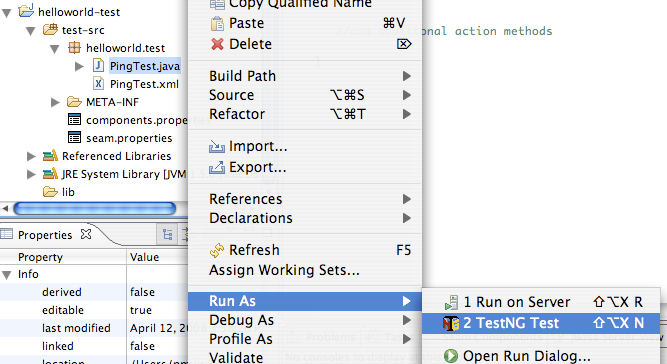Click the Run on Server icon
This screenshot has width=667, height=364.
point(451,302)
